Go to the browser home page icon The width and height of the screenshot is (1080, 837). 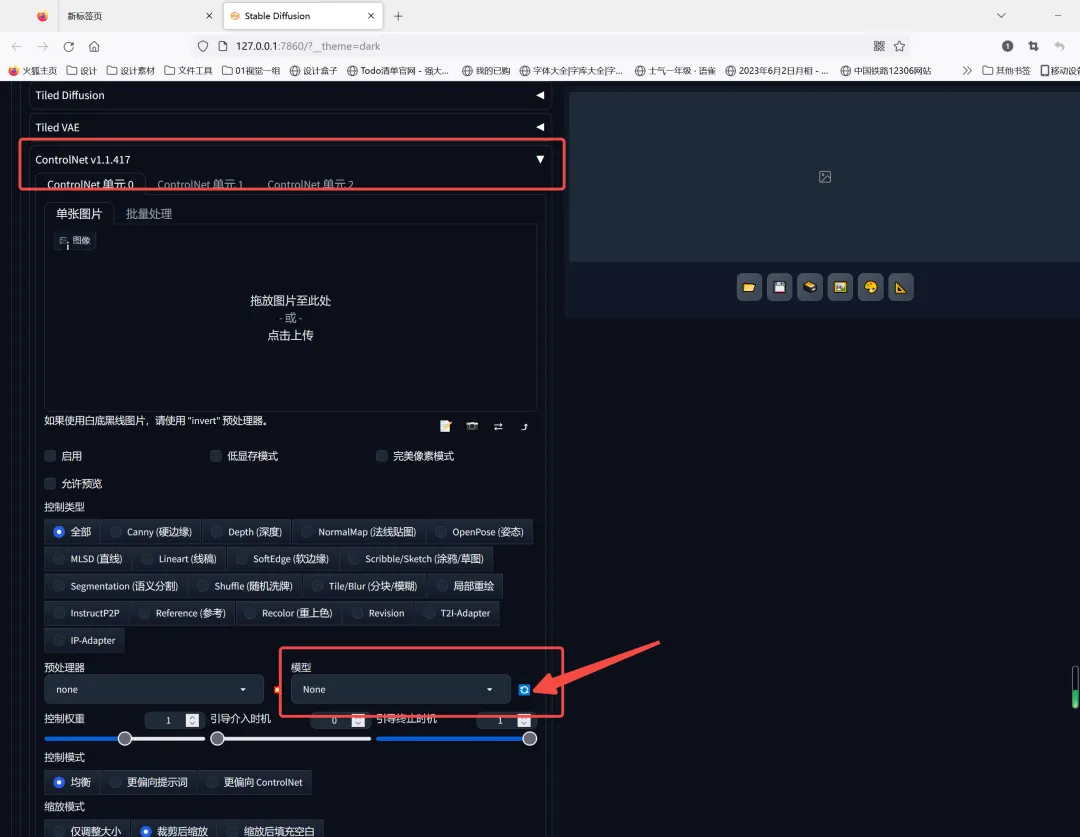coord(94,46)
